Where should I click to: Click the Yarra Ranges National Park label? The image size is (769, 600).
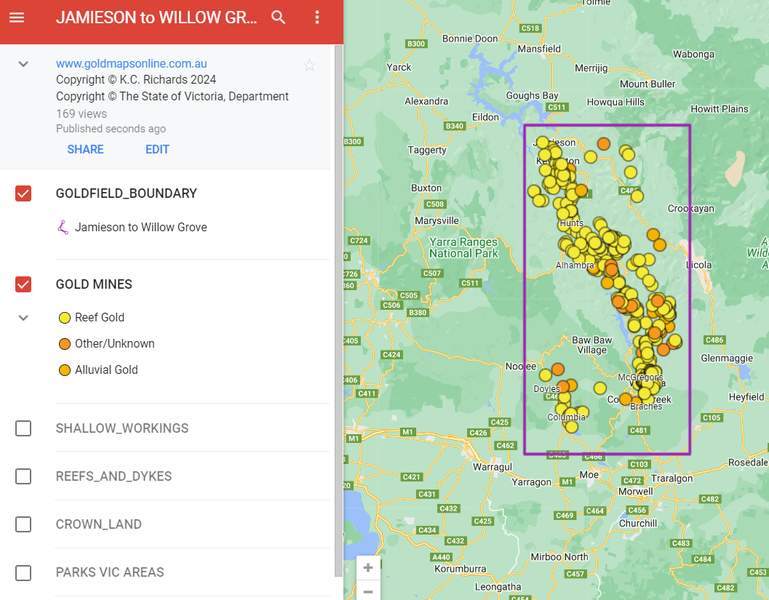click(463, 248)
